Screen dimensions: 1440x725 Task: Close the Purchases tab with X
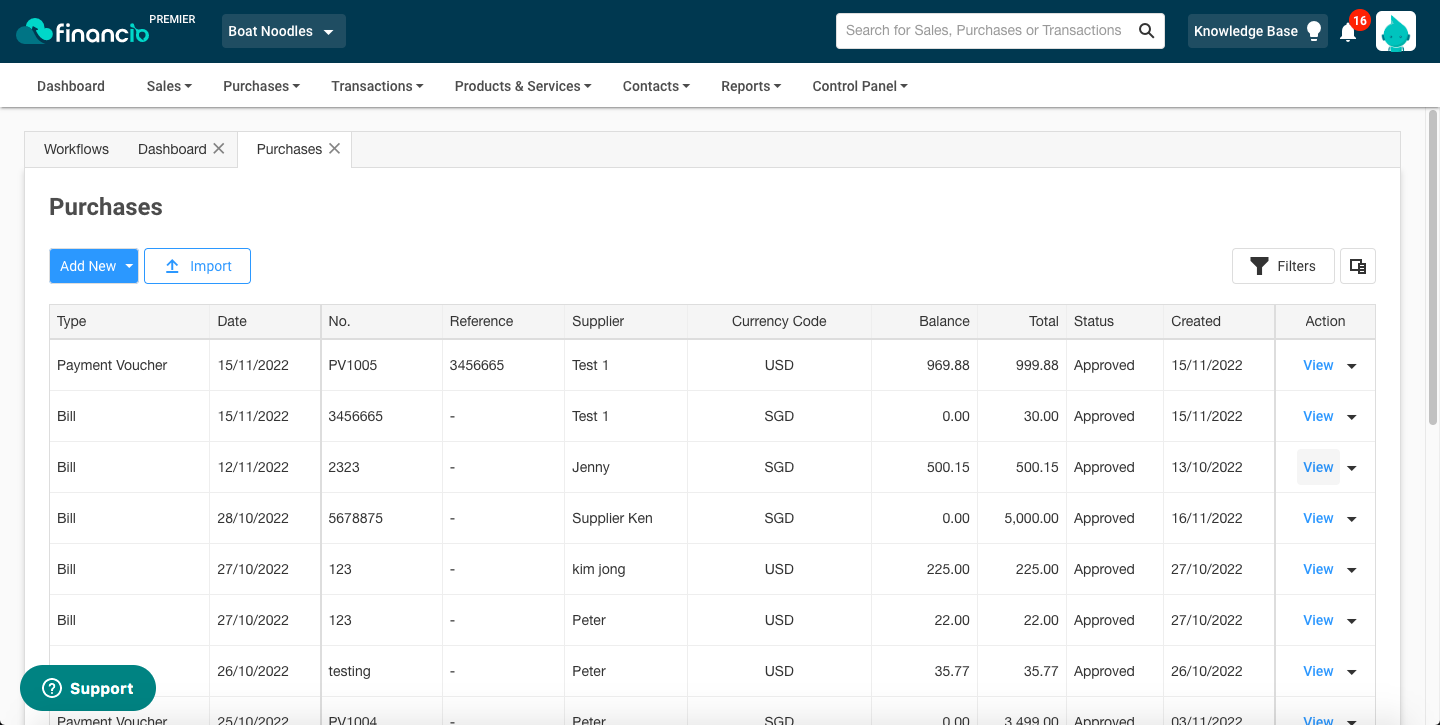(x=335, y=148)
